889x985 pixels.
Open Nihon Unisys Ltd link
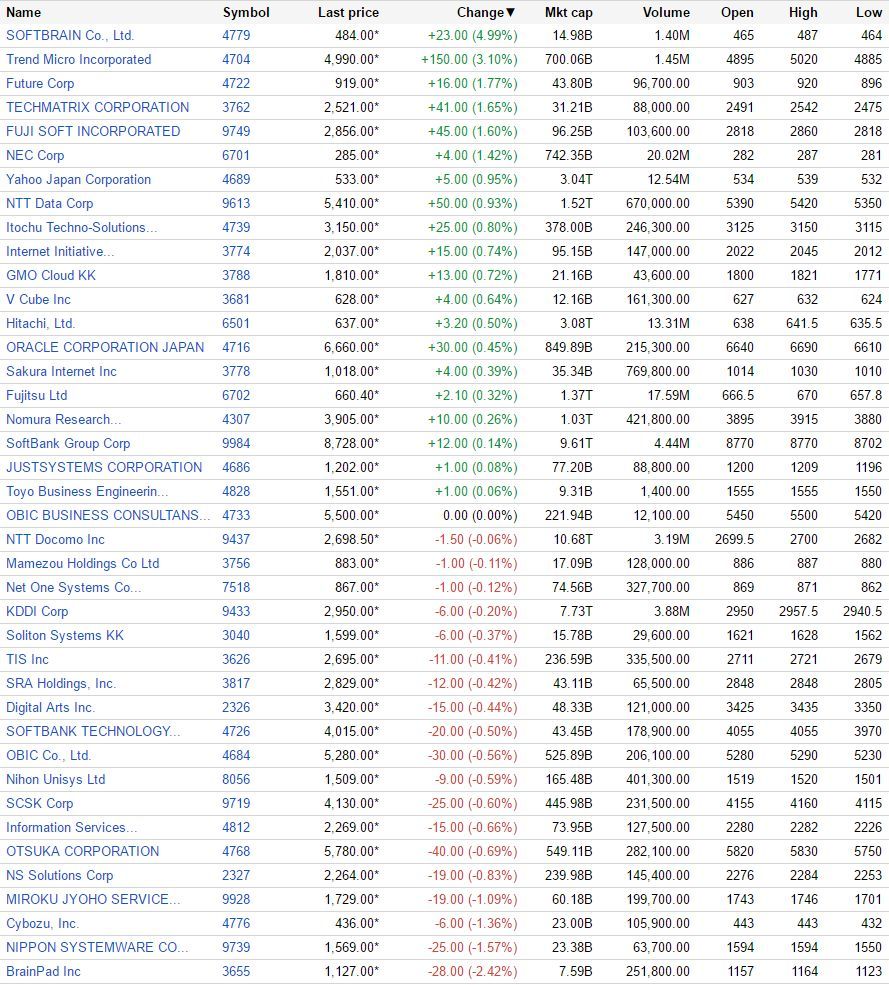pyautogui.click(x=55, y=780)
